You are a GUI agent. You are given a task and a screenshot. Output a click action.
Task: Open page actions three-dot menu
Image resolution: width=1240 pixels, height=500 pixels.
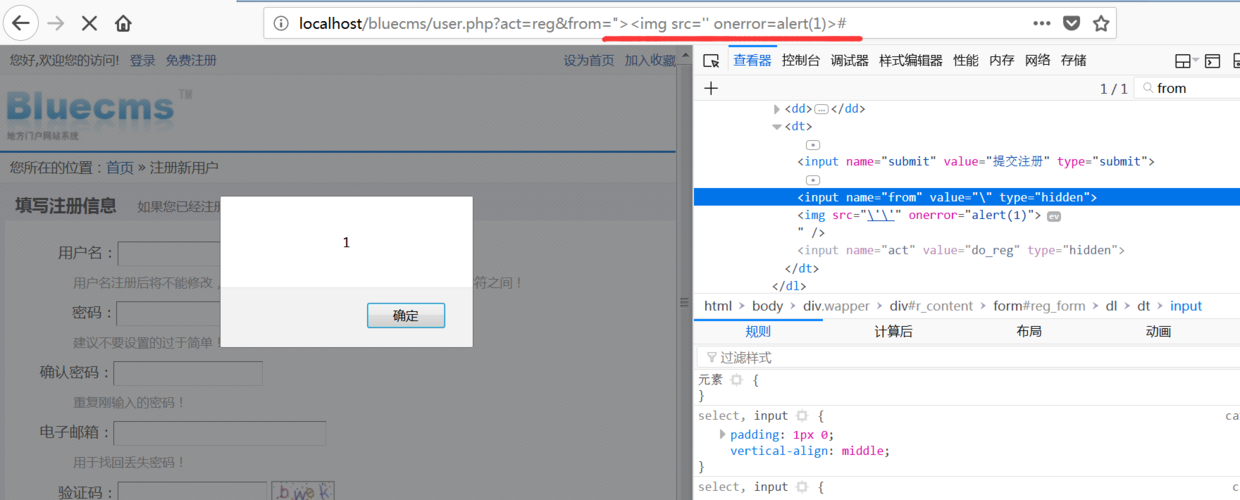click(1042, 23)
